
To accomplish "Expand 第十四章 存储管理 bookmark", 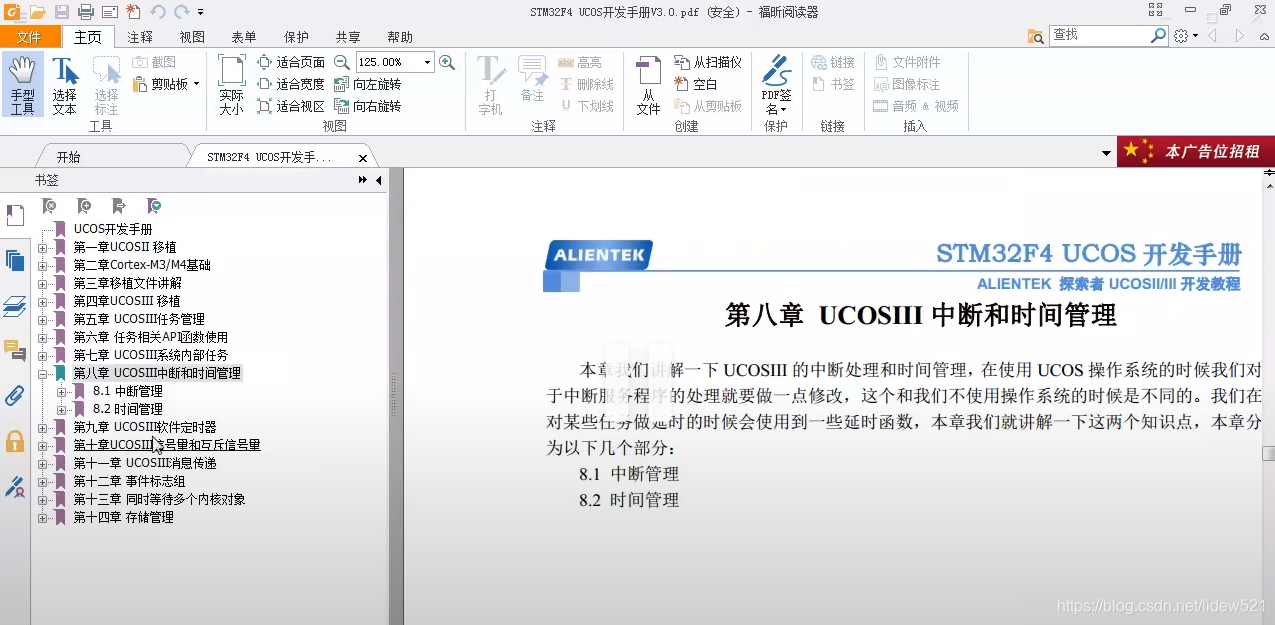I will click(42, 517).
